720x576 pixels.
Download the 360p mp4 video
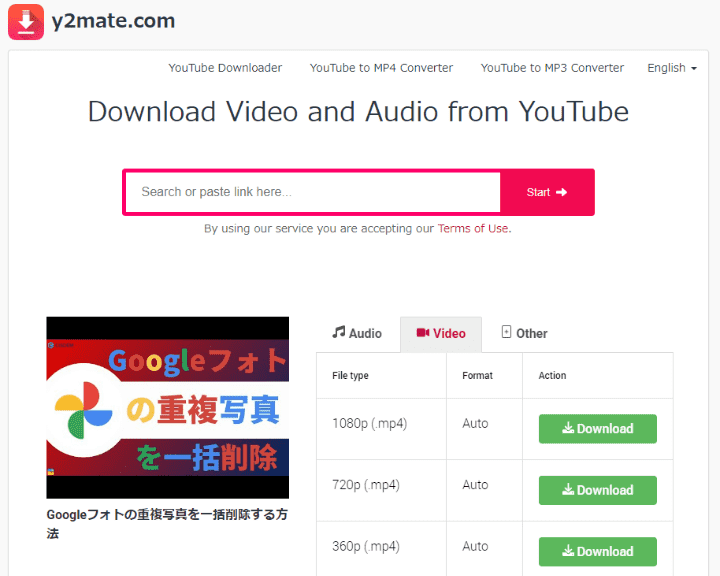coord(597,551)
